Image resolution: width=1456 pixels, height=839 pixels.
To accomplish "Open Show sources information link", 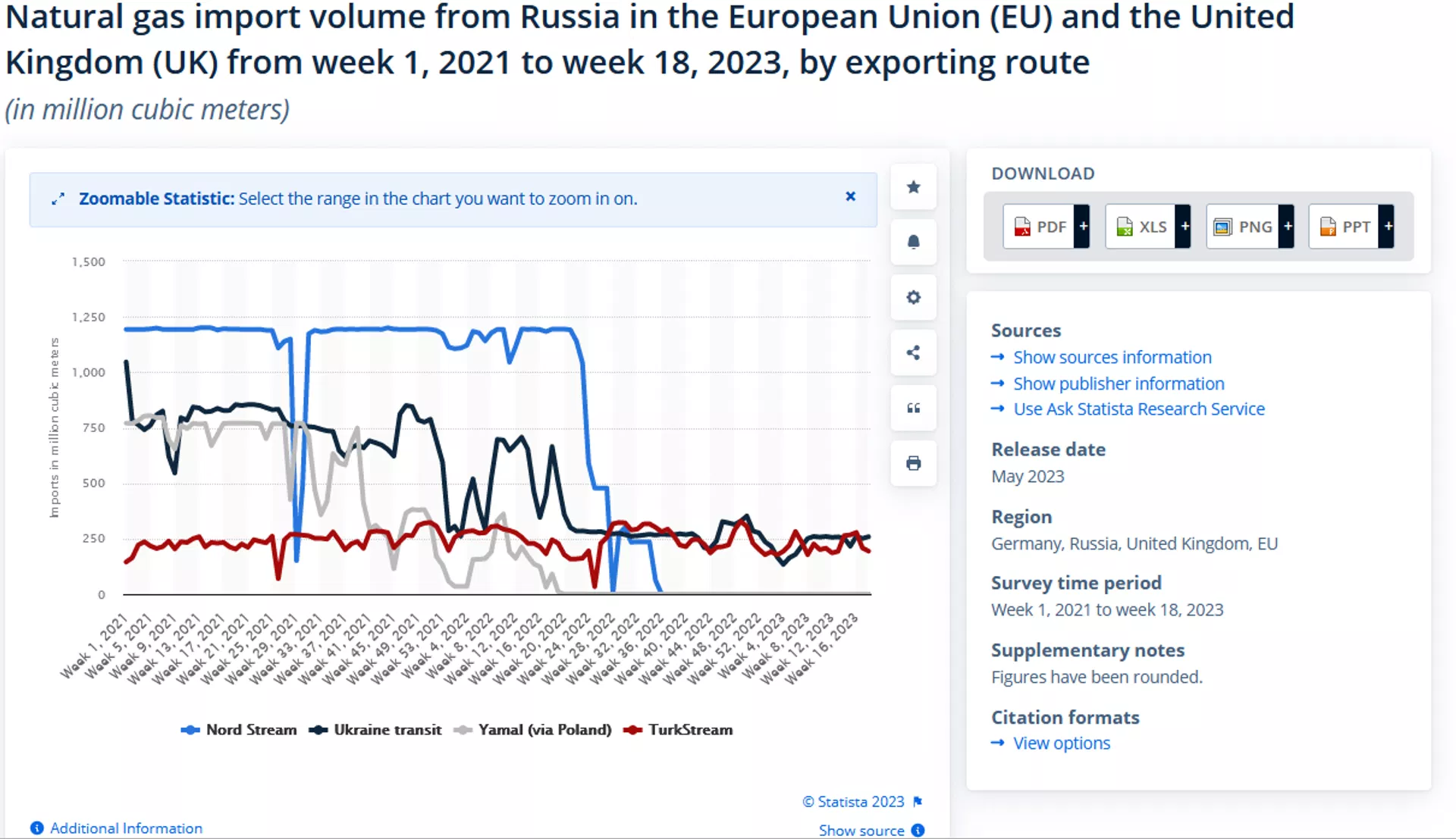I will pyautogui.click(x=1112, y=357).
